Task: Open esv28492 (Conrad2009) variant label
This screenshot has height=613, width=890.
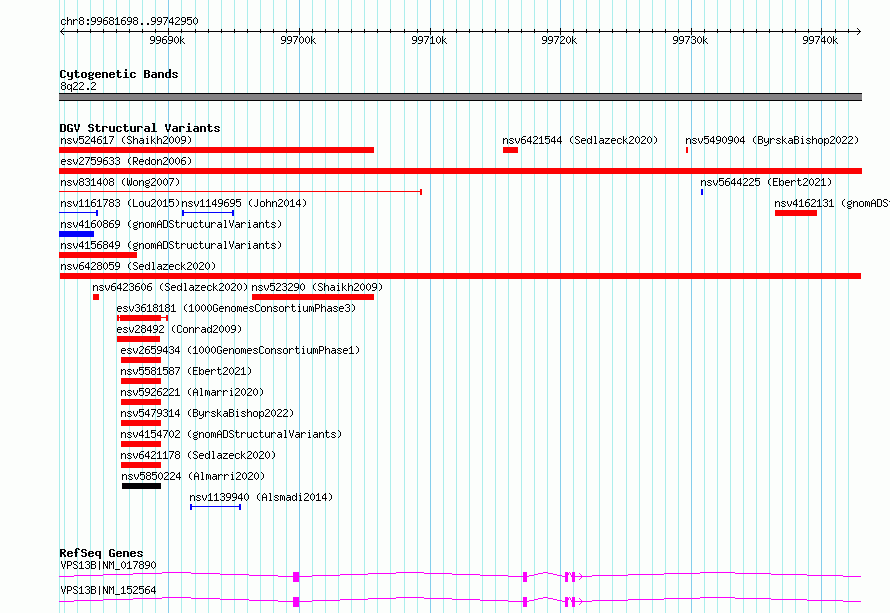Action: point(179,329)
